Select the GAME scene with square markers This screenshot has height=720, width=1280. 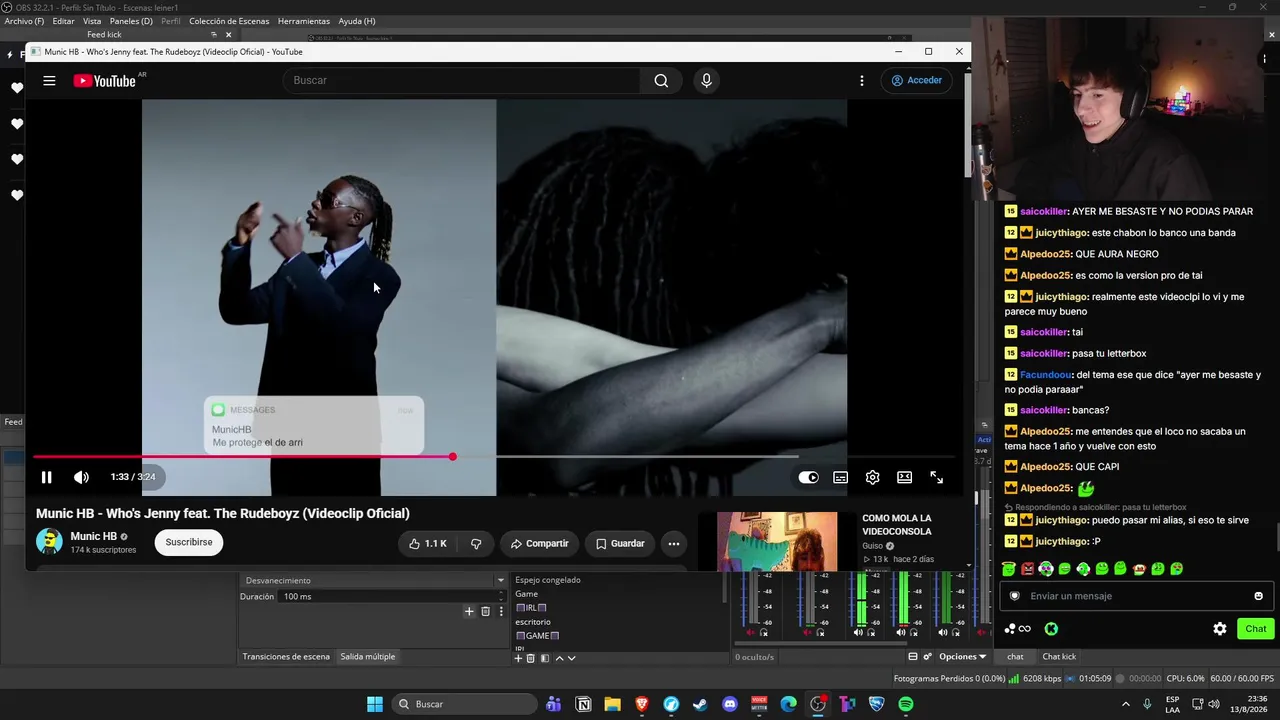click(x=537, y=636)
